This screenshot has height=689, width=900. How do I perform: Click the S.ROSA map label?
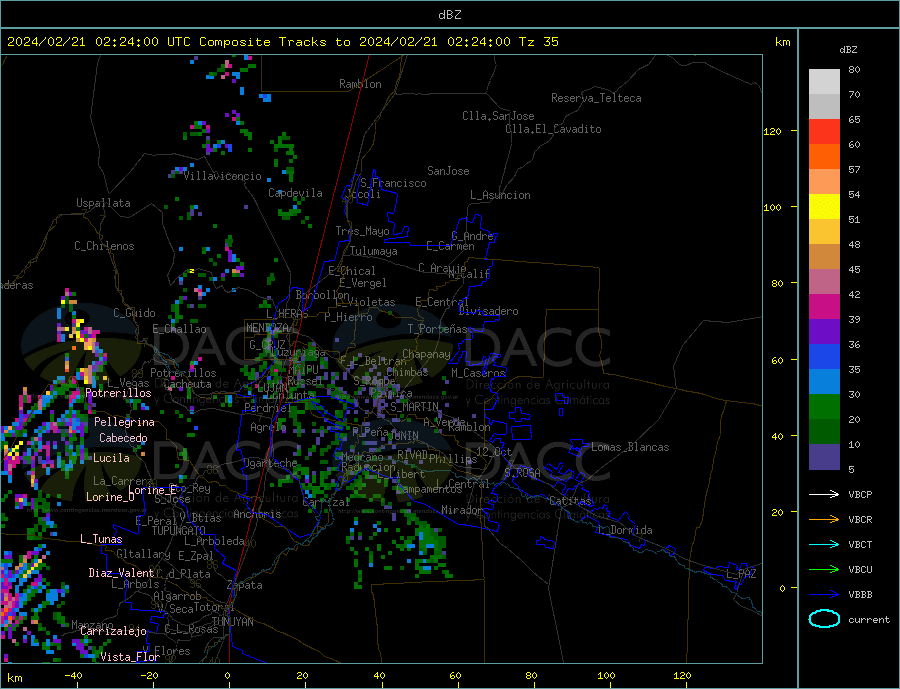tap(522, 473)
